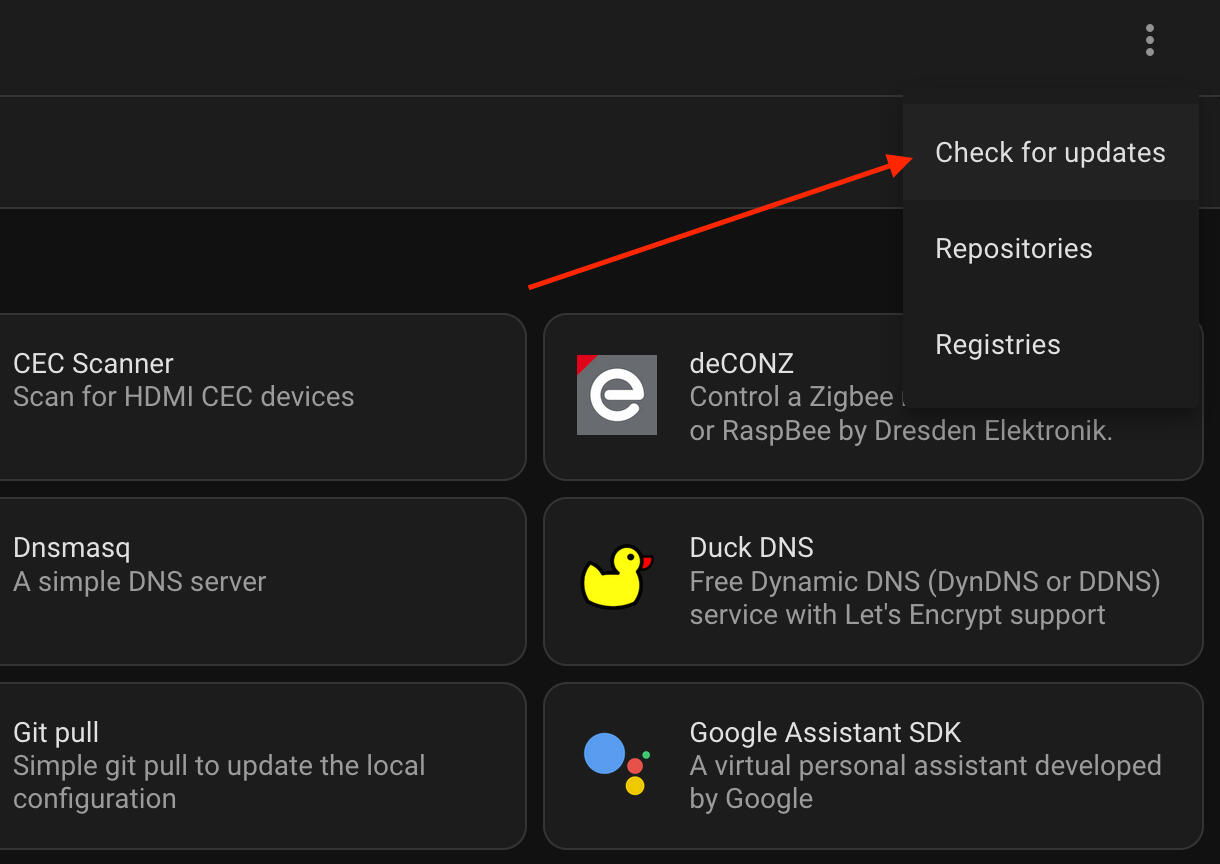
Task: Click the Simple git pull description text
Action: pos(219,766)
